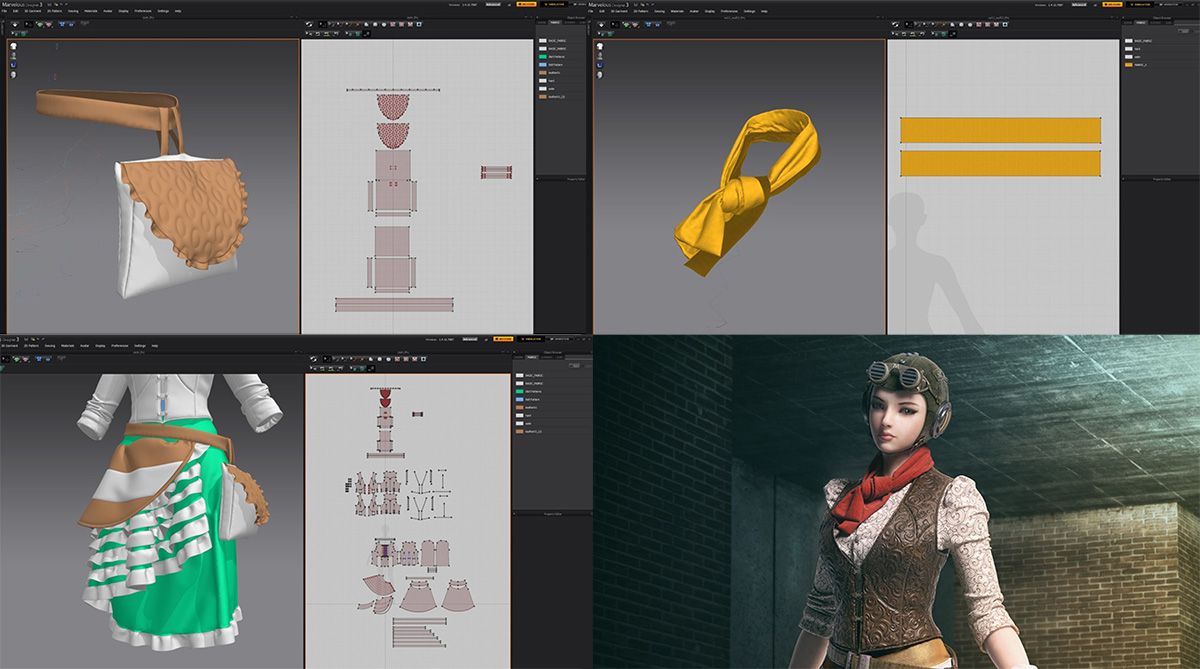Open the Materials menu in the top-left window

92,11
